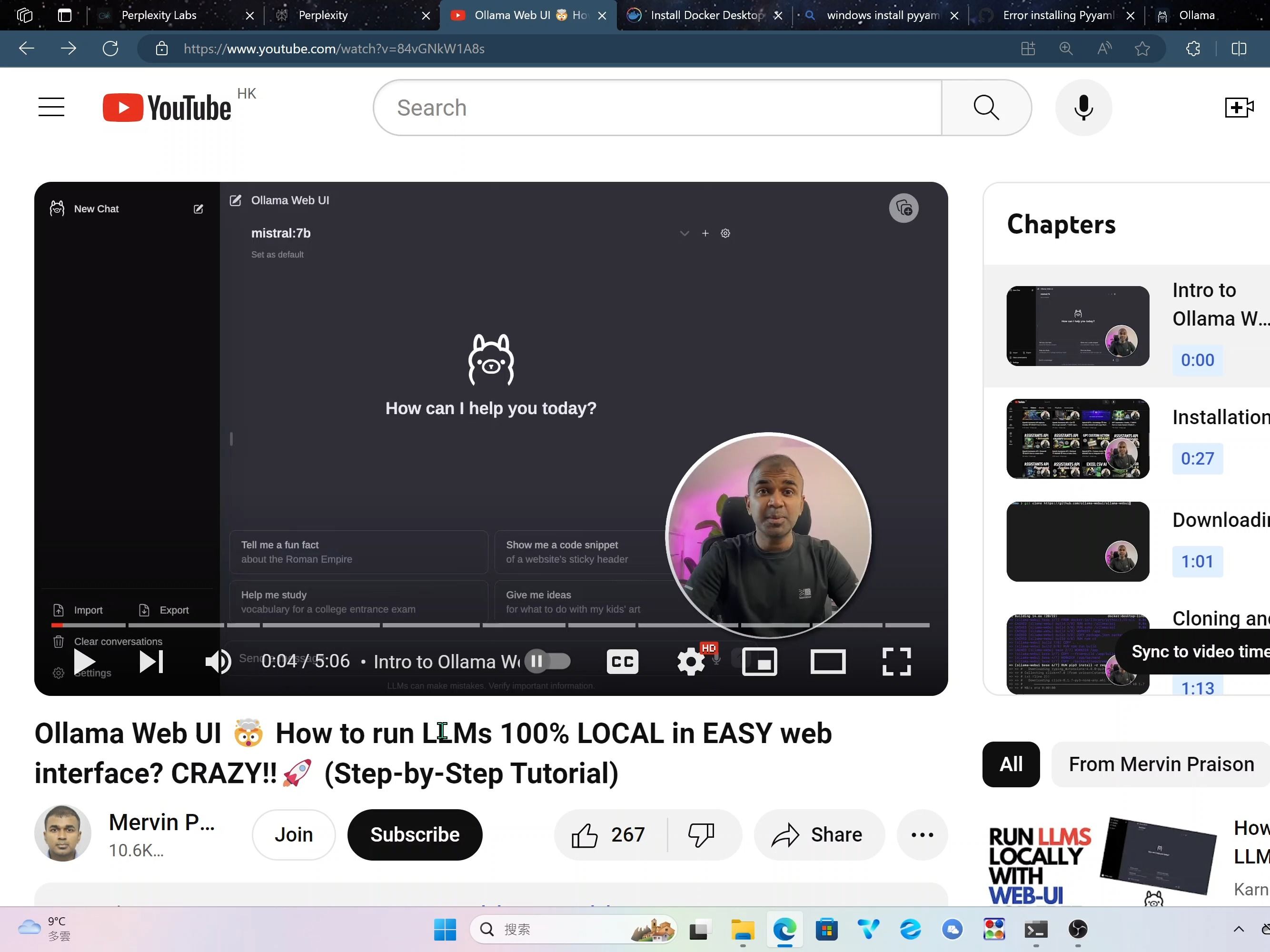Click the closed captions (CC) icon

click(x=622, y=661)
